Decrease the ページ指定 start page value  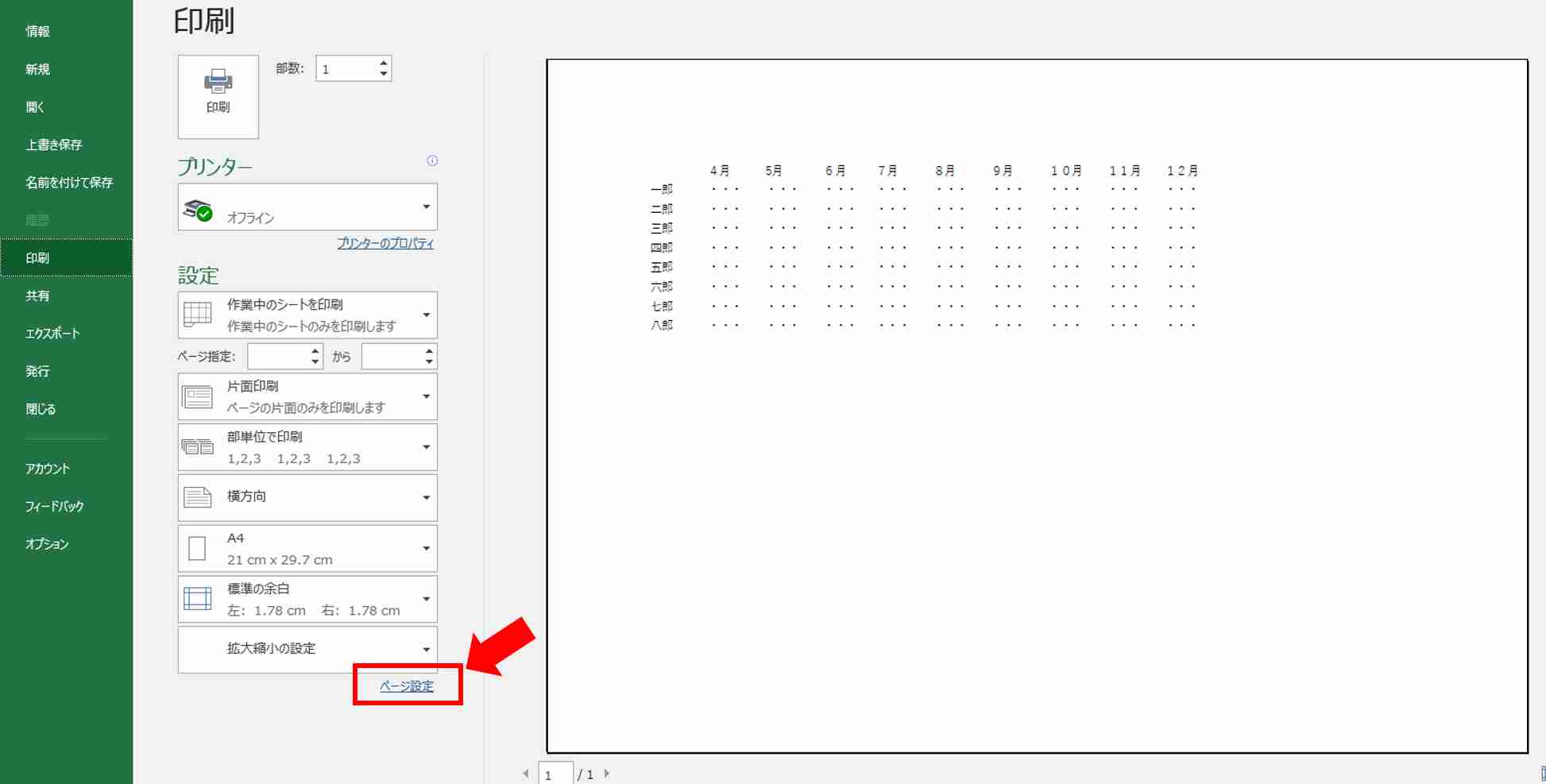point(315,362)
